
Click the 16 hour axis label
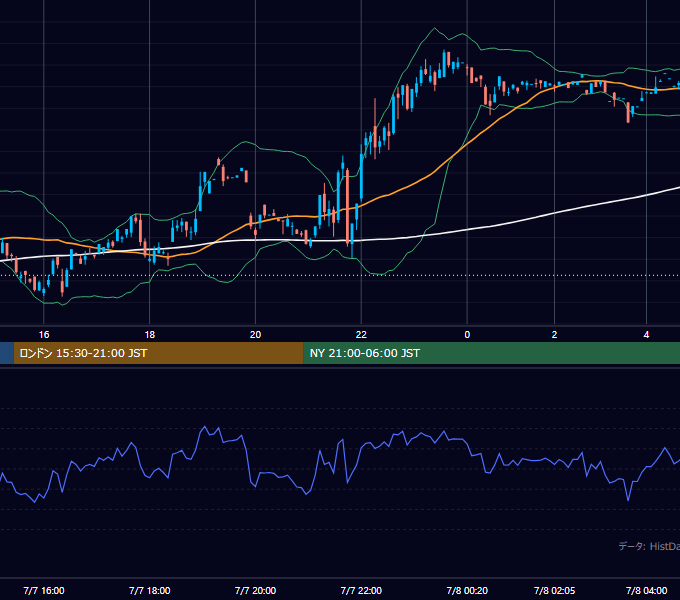tap(44, 335)
